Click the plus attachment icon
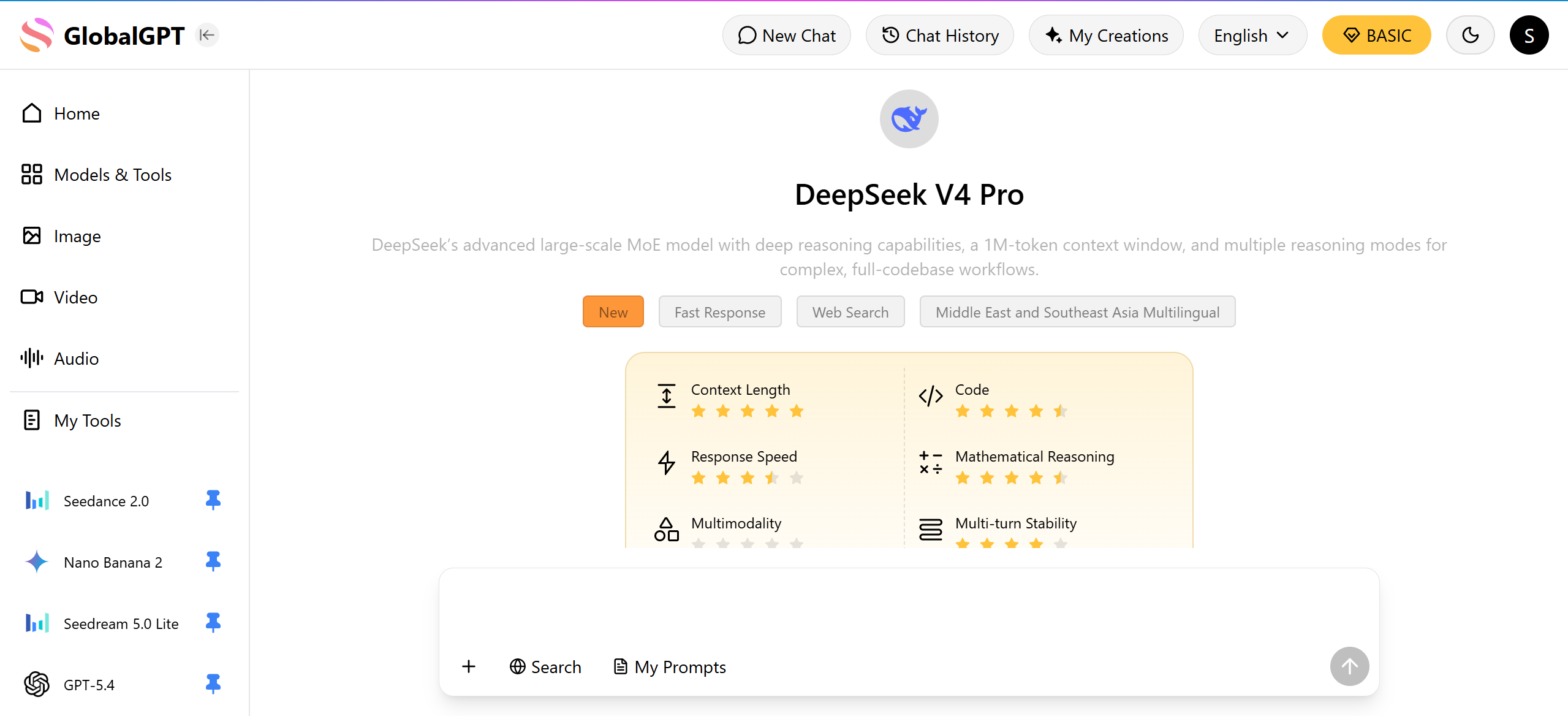1568x716 pixels. [x=469, y=666]
